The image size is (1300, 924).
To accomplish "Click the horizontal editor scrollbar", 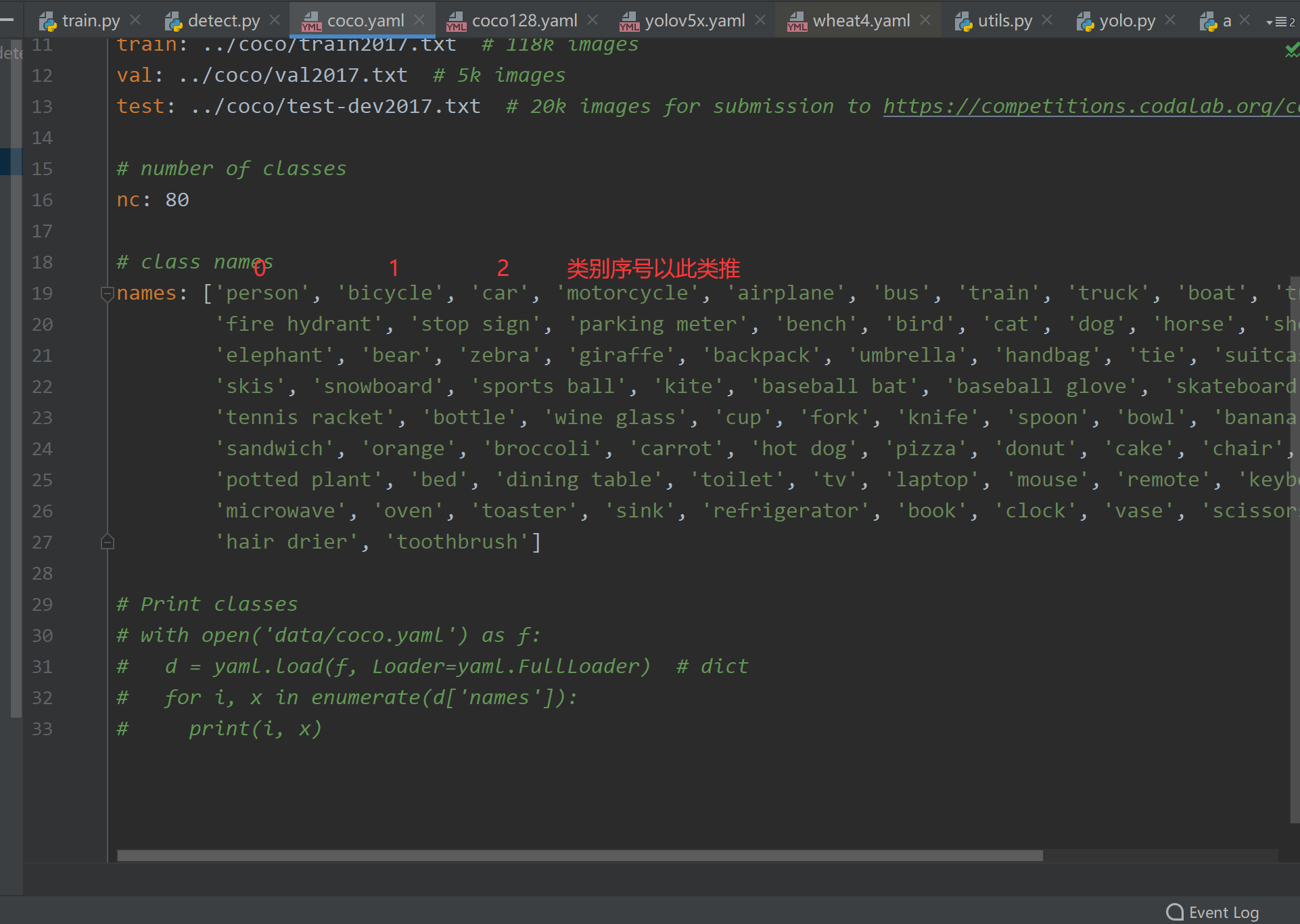I will (579, 856).
